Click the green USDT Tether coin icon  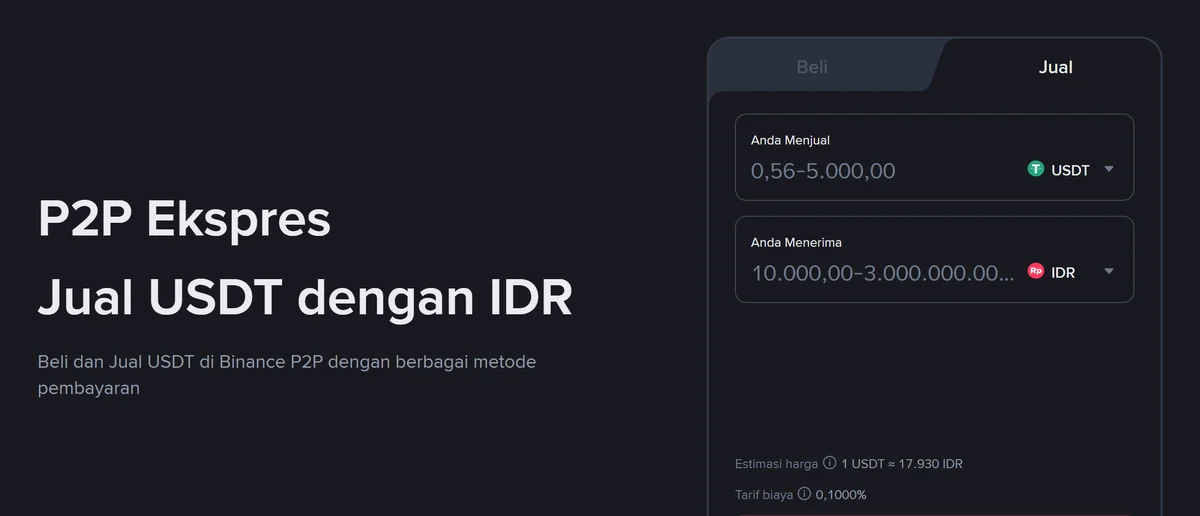tap(1036, 169)
